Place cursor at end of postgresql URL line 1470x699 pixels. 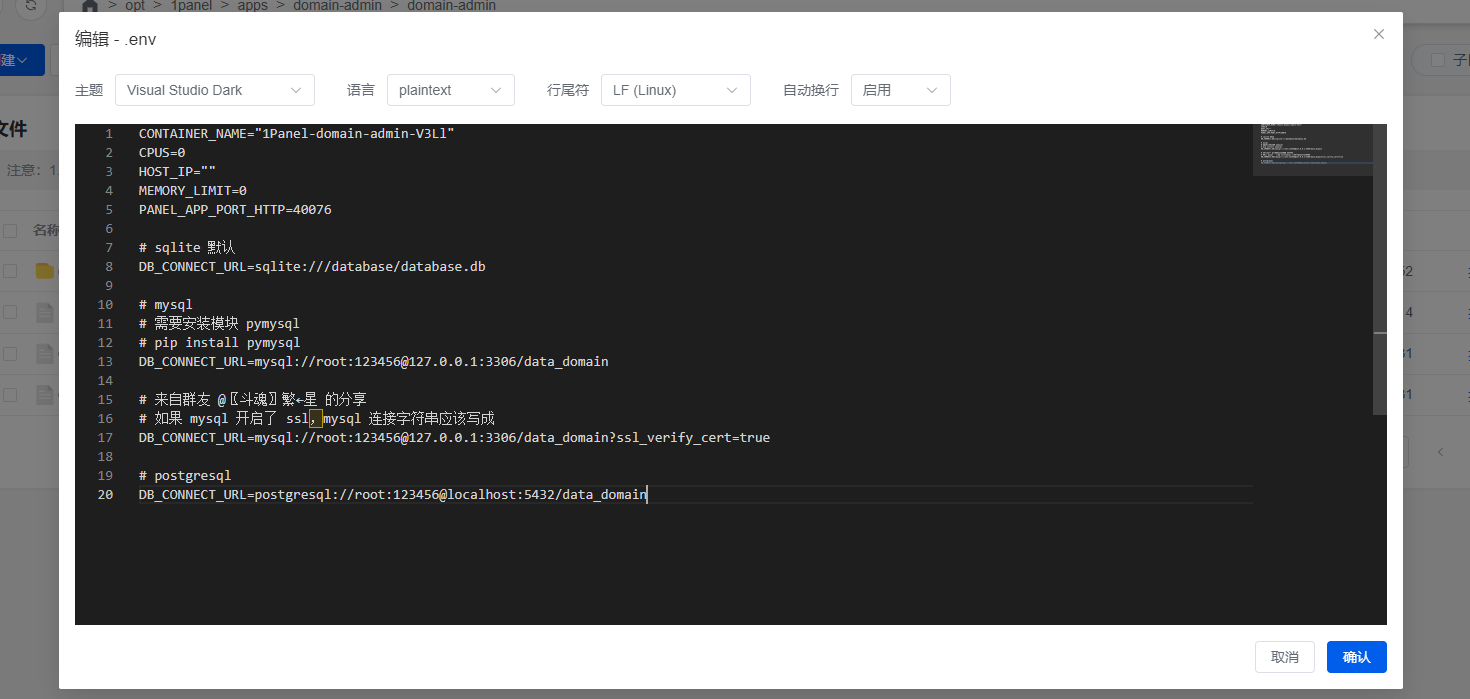[648, 495]
